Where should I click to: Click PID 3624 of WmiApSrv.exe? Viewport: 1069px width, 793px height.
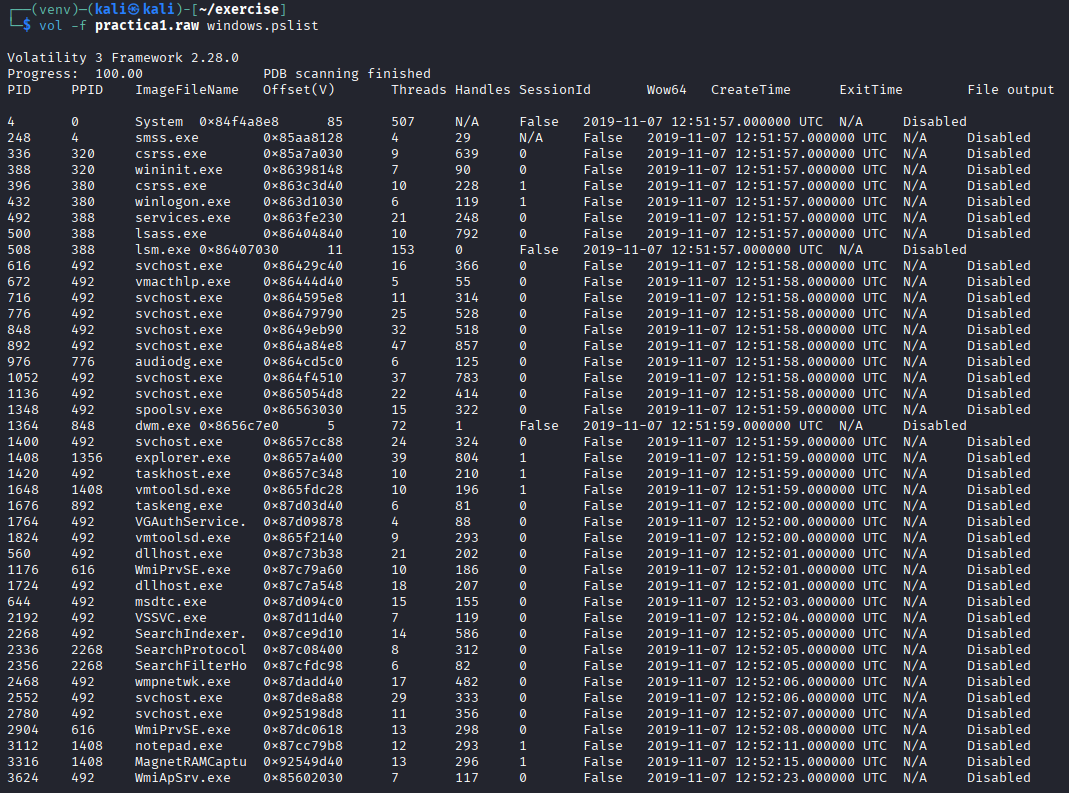click(x=23, y=778)
